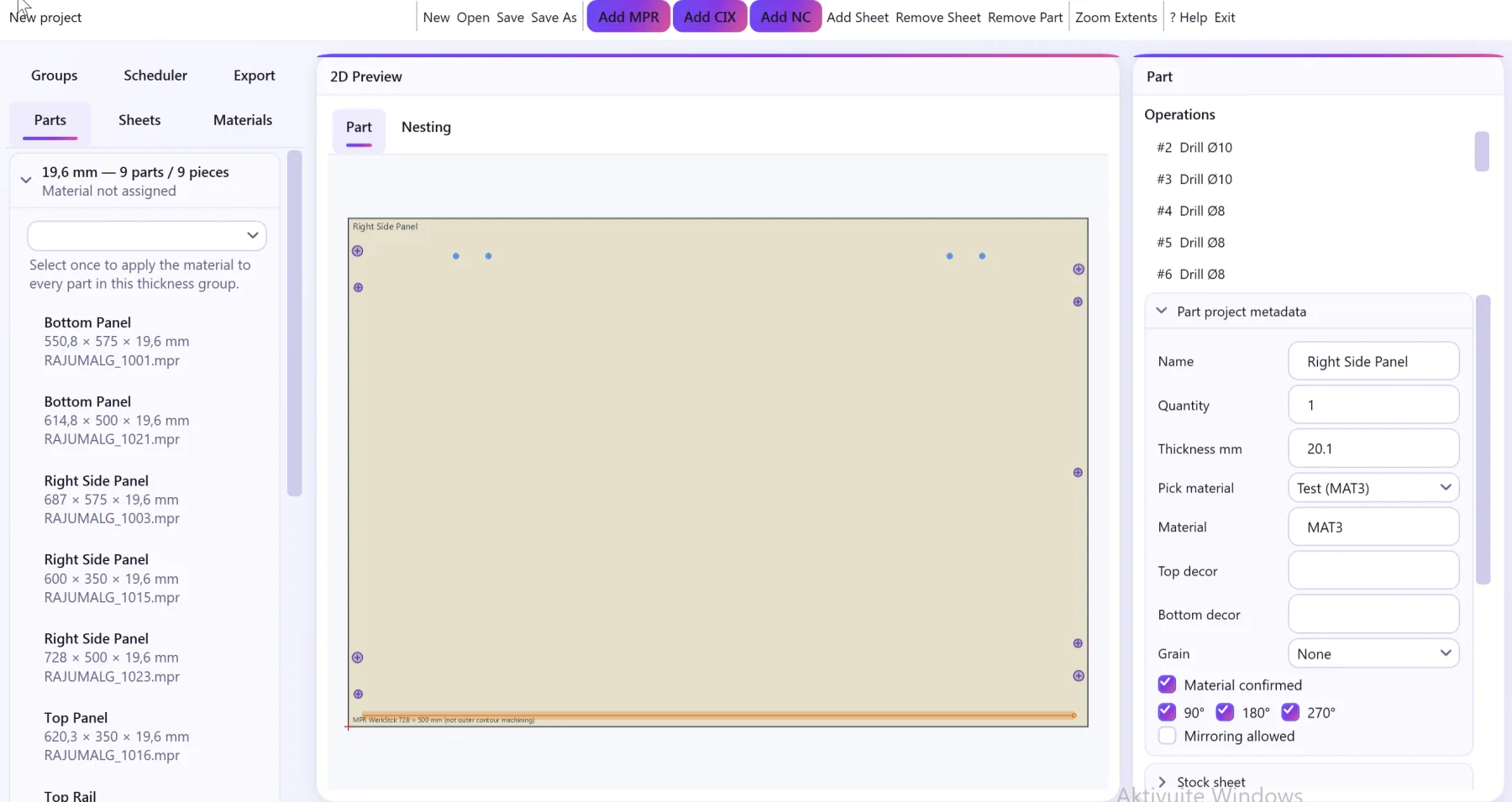Open the Export tab
Viewport: 1512px width, 802px height.
click(255, 76)
